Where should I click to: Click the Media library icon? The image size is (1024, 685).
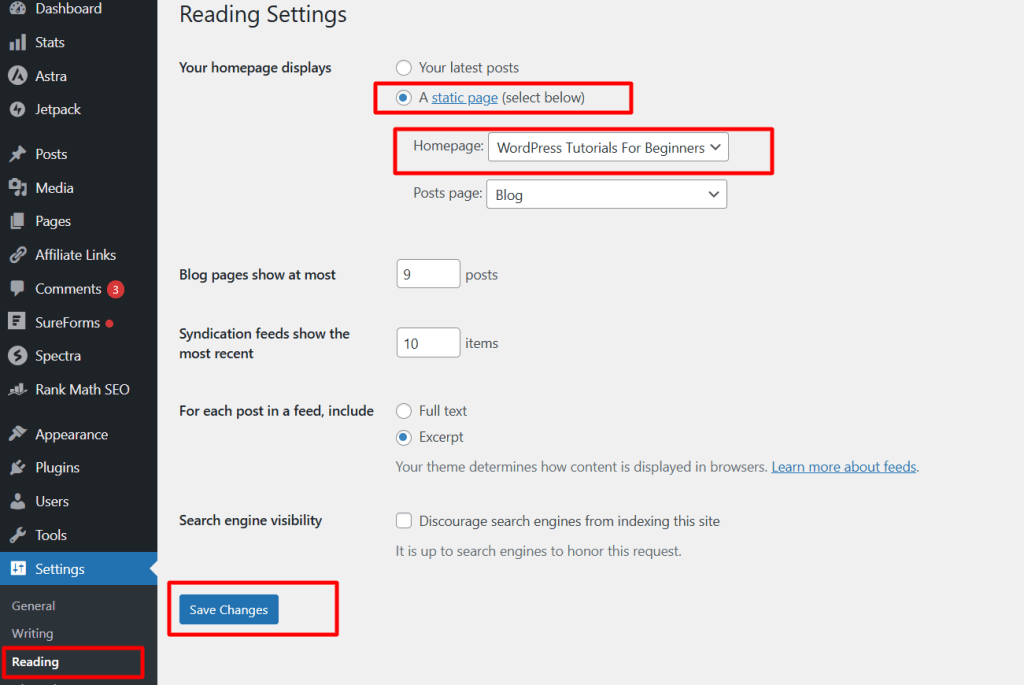[17, 188]
